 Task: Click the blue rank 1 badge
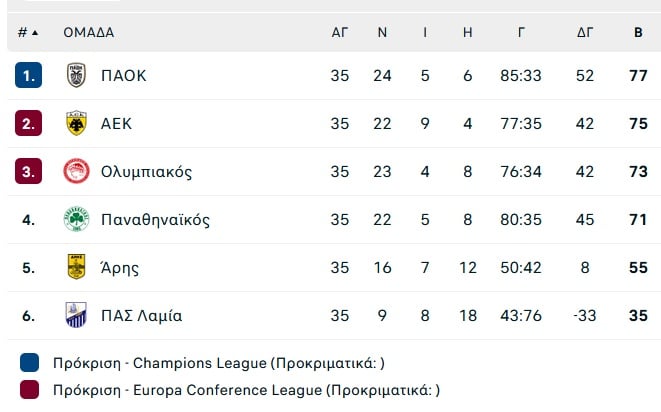pyautogui.click(x=28, y=75)
